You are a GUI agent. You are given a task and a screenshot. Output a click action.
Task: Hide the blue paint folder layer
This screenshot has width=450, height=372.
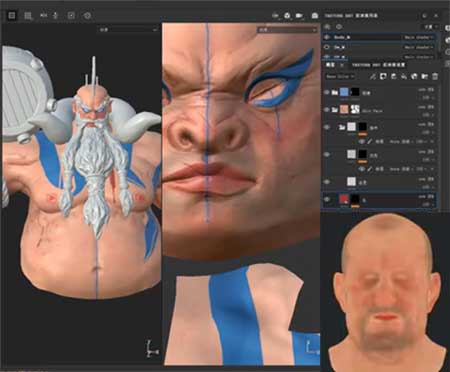pyautogui.click(x=327, y=92)
